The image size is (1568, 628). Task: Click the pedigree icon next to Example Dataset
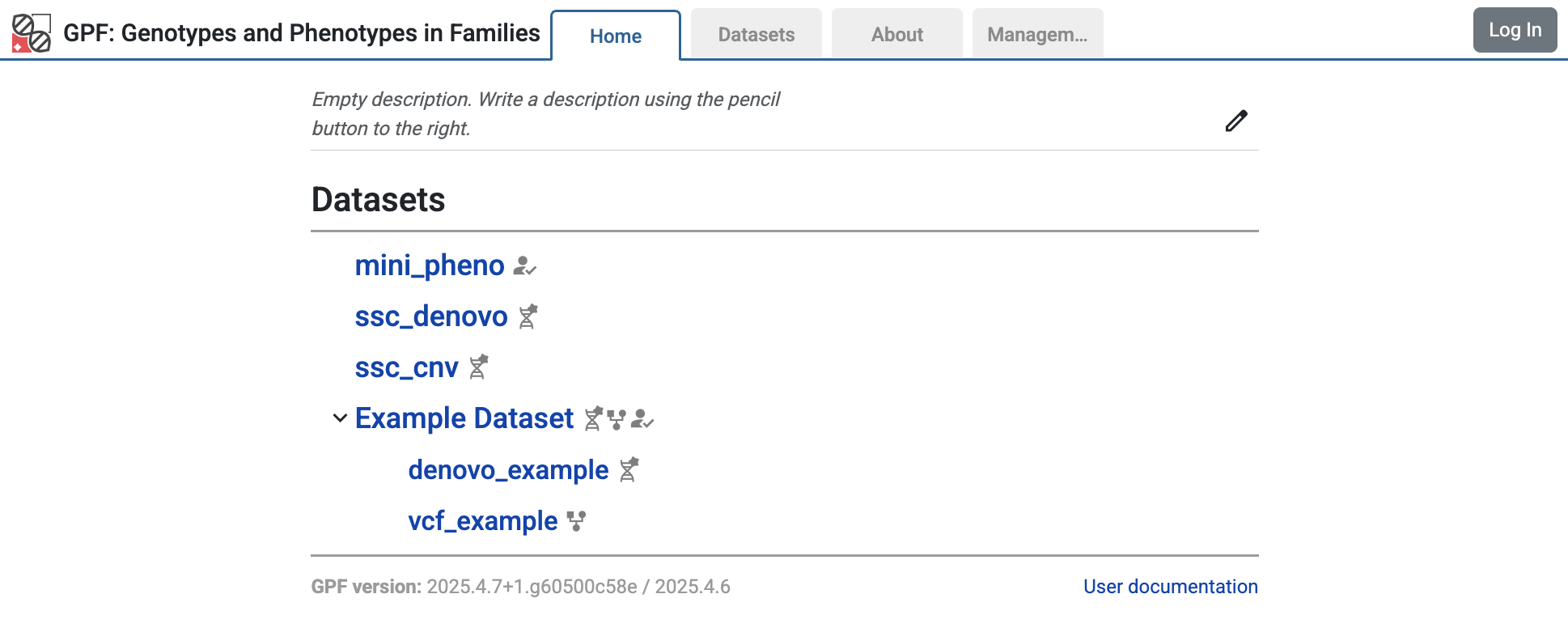[x=617, y=419]
